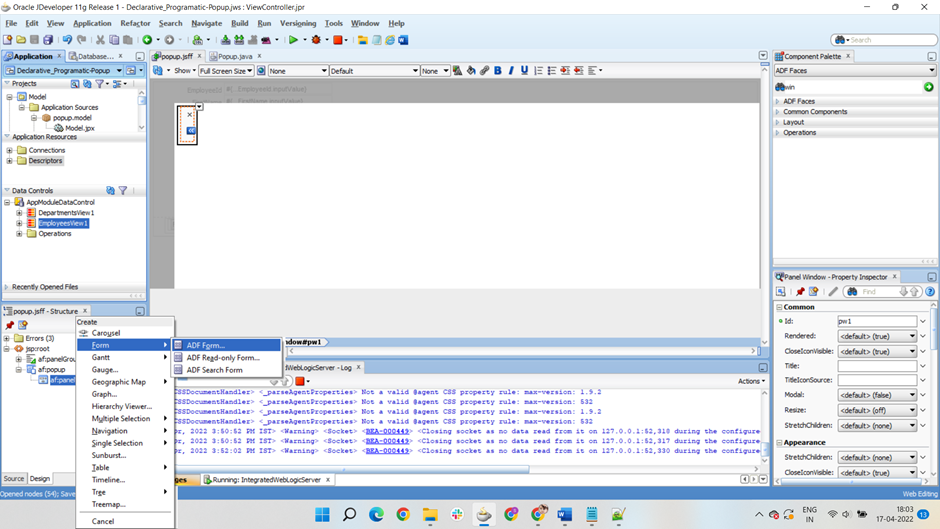Click the refresh icon in Data Controls header
Image resolution: width=940 pixels, height=529 pixels.
click(110, 190)
